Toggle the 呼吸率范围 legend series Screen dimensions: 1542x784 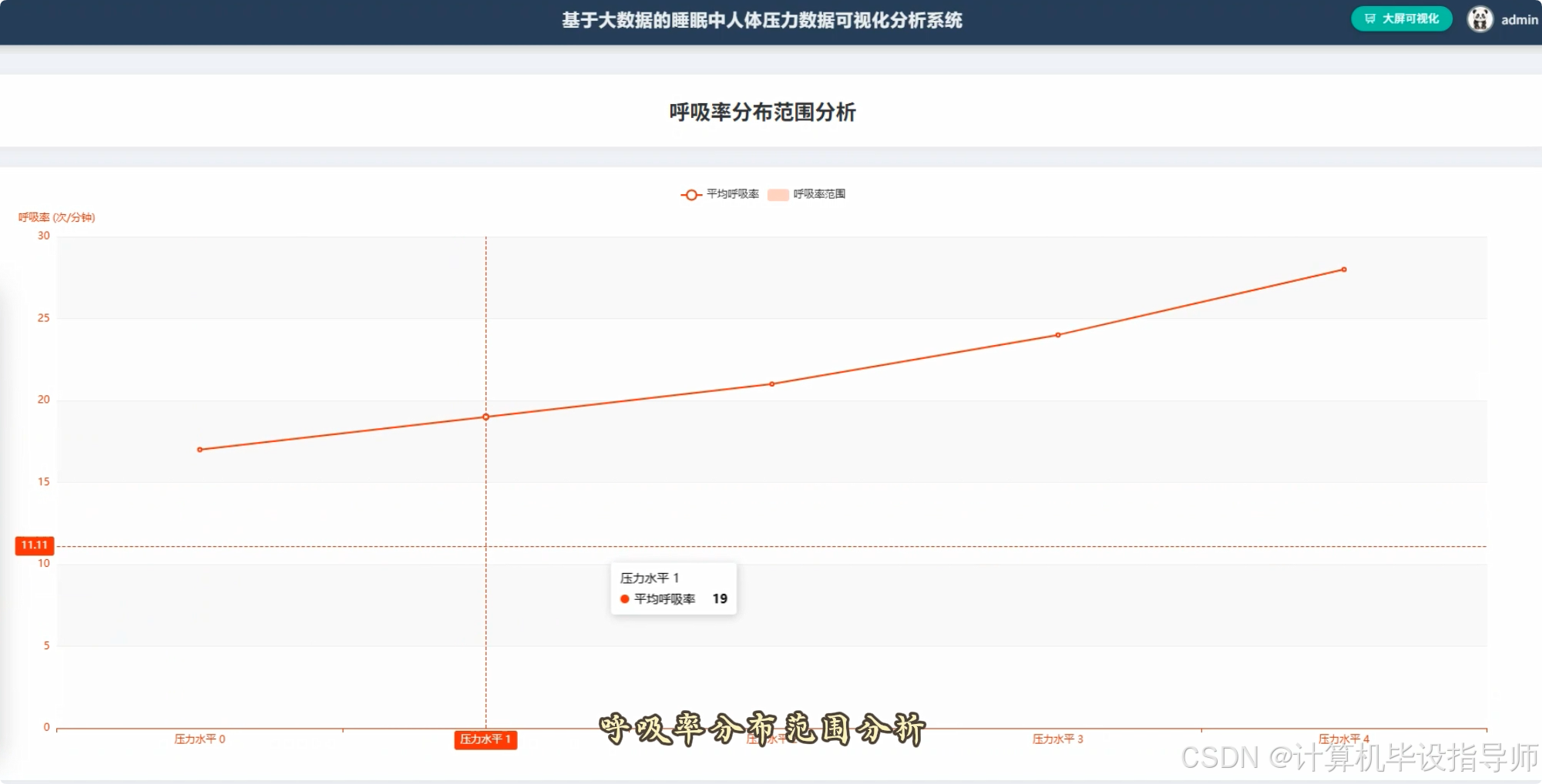(806, 194)
